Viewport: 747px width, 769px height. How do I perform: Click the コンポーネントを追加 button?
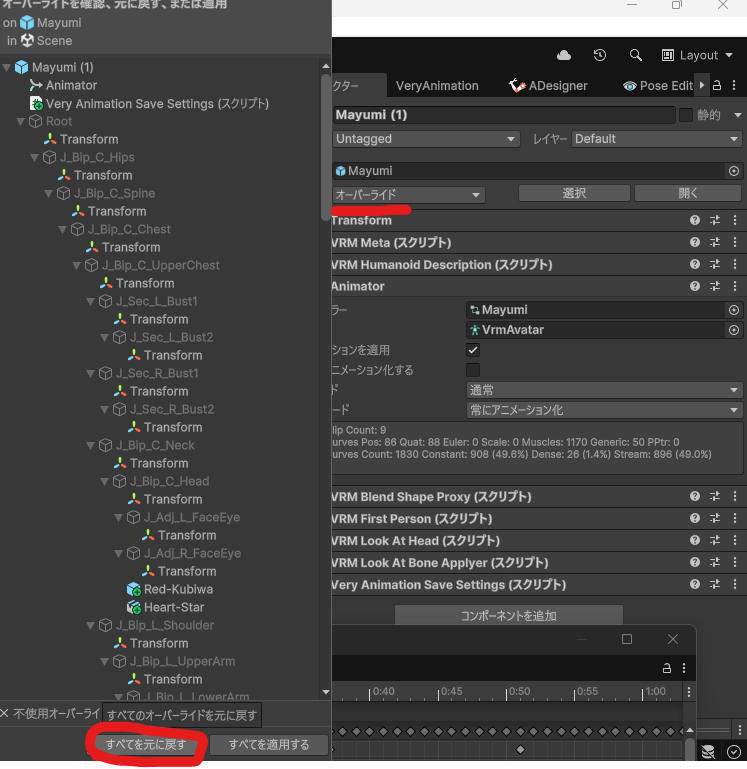coord(508,616)
